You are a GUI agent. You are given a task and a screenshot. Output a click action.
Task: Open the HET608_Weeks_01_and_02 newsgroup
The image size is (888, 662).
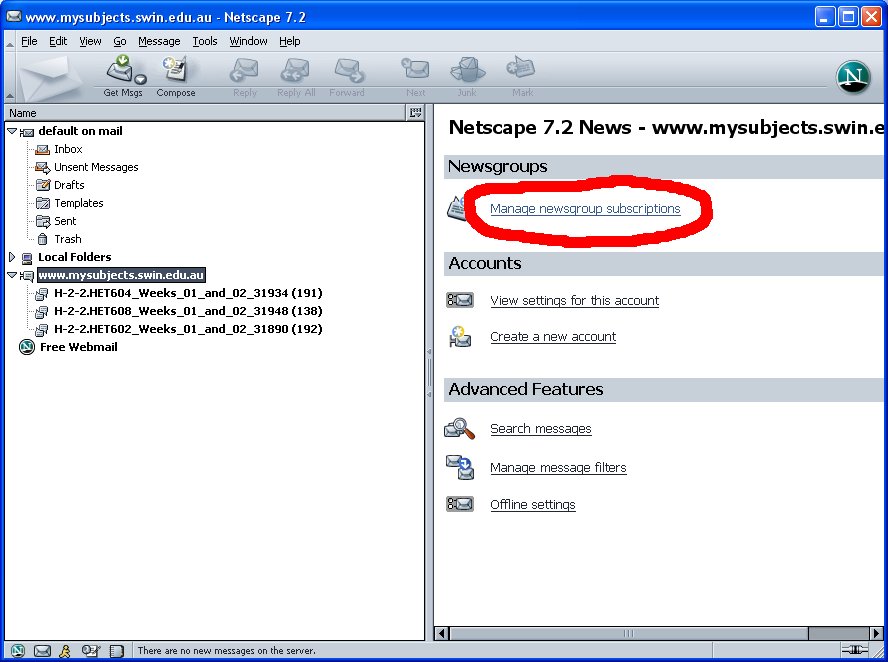tap(188, 311)
